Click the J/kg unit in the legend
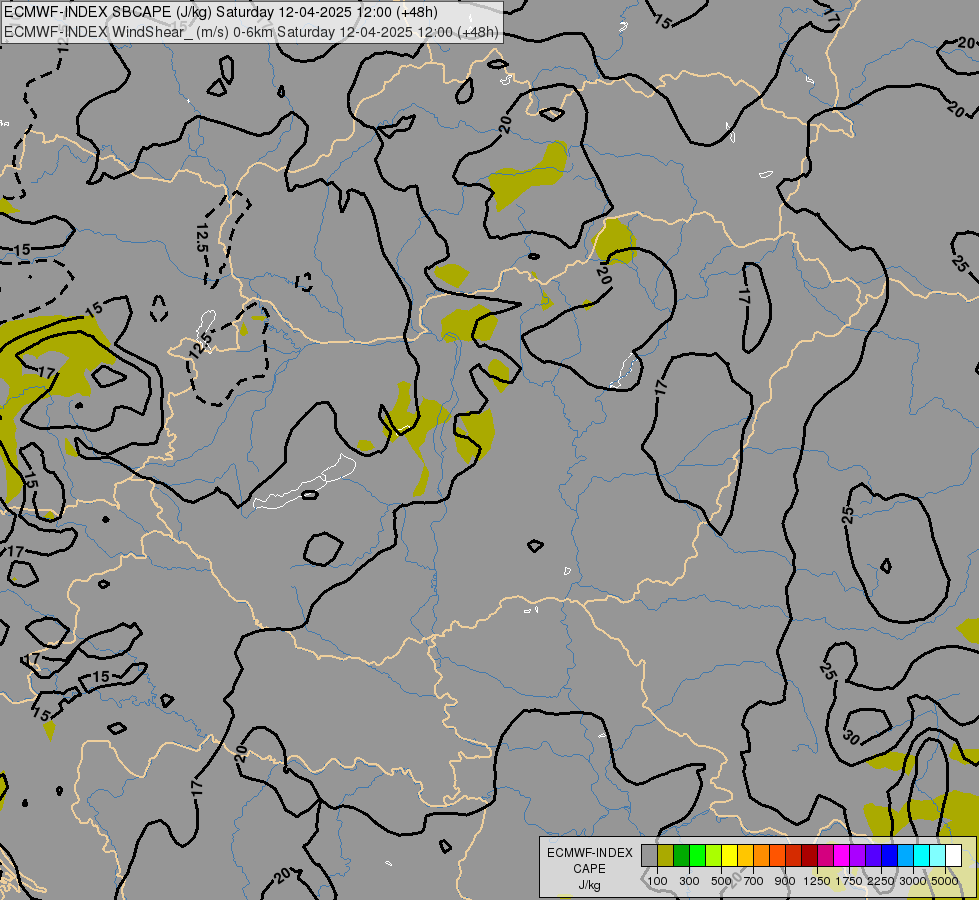This screenshot has height=900, width=979. [589, 886]
